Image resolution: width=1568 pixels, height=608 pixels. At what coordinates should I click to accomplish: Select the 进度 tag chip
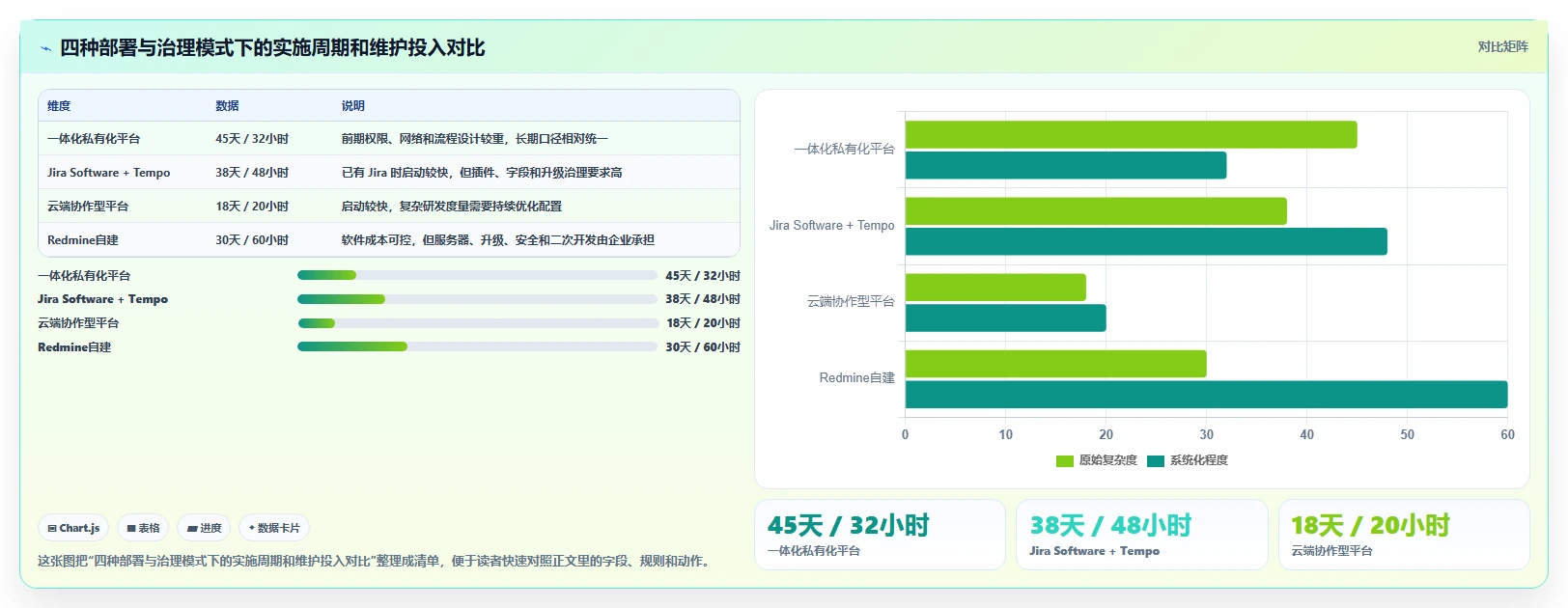tap(204, 528)
